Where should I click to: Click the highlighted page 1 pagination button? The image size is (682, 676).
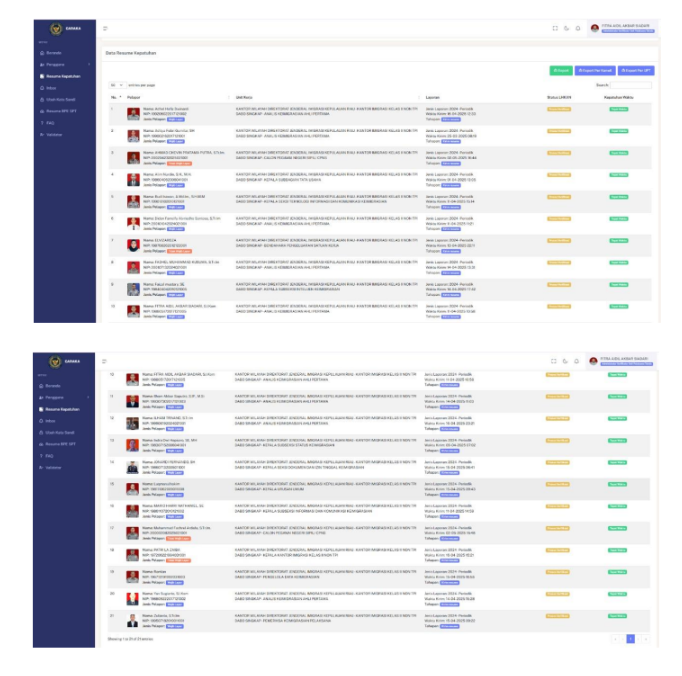click(x=630, y=638)
